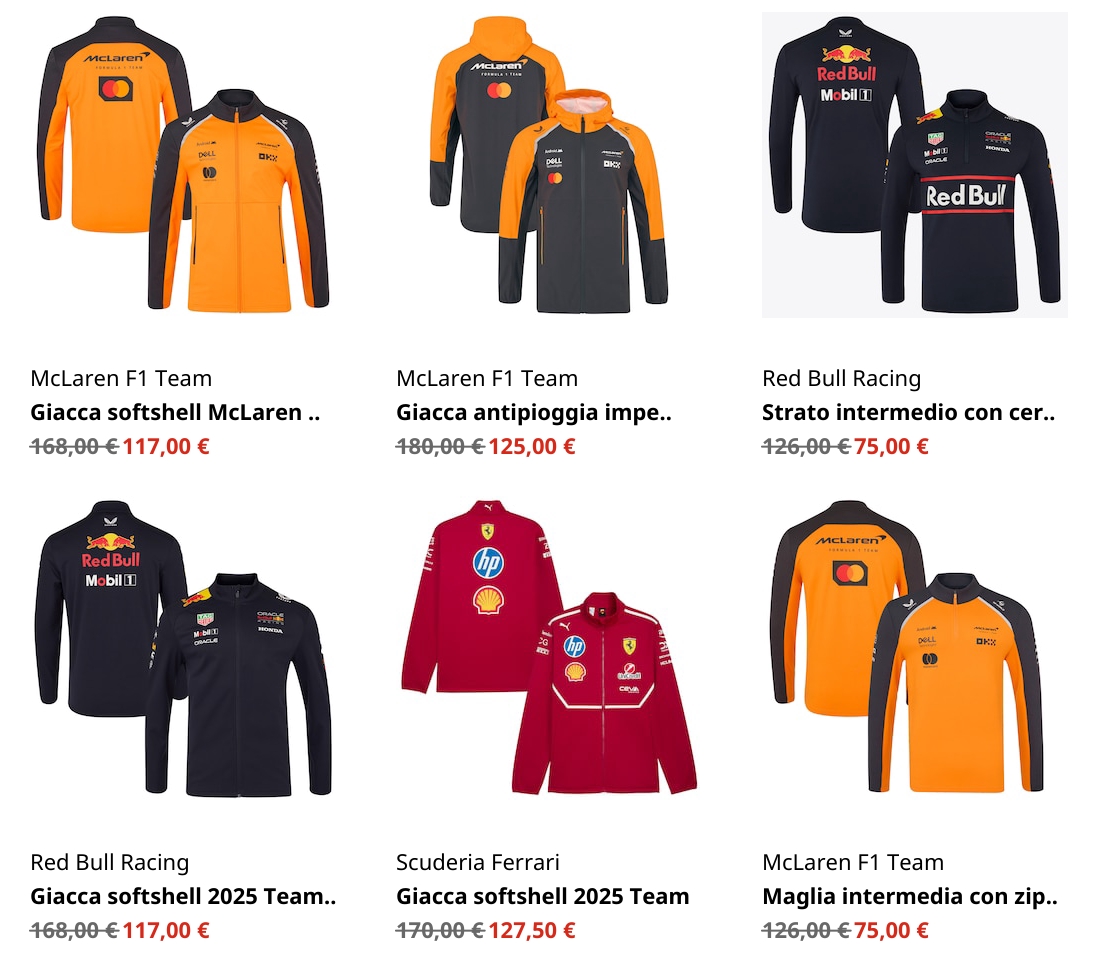Open the navy Red Bull softshell jacket image
Image resolution: width=1100 pixels, height=968 pixels.
pos(183,649)
